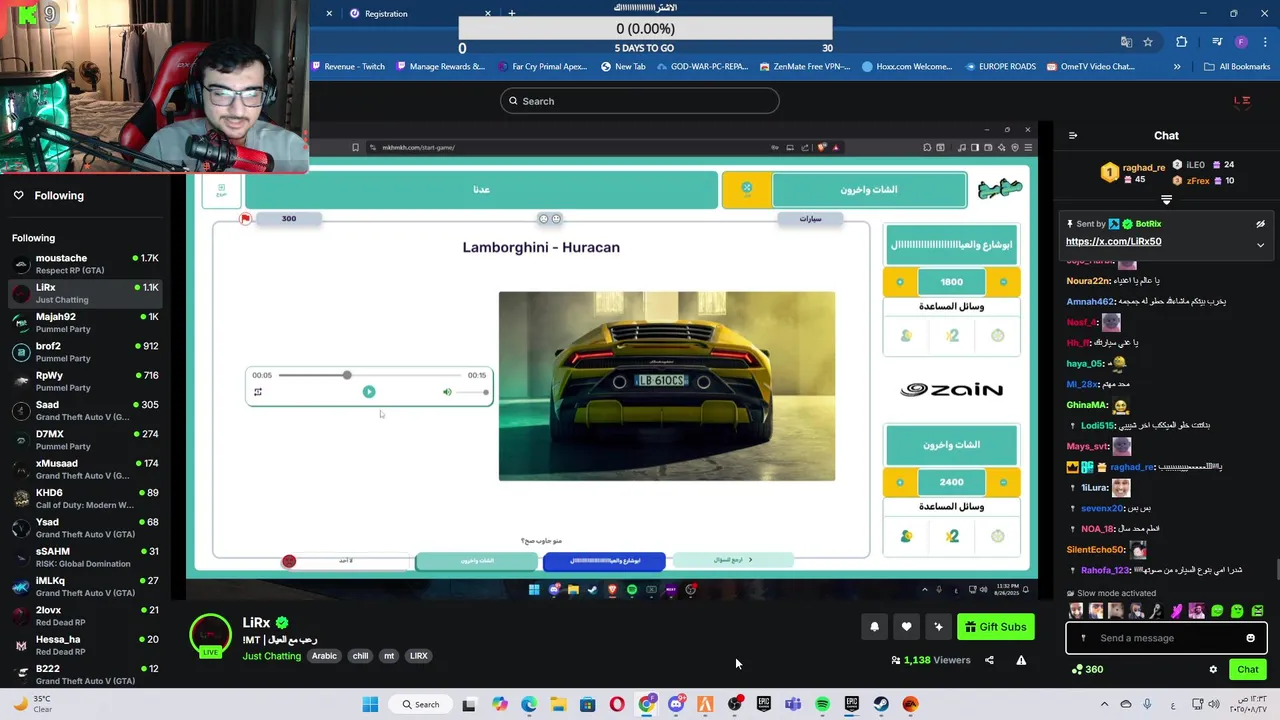Select the Arabic stream tag
This screenshot has height=720, width=1280.
[x=324, y=656]
